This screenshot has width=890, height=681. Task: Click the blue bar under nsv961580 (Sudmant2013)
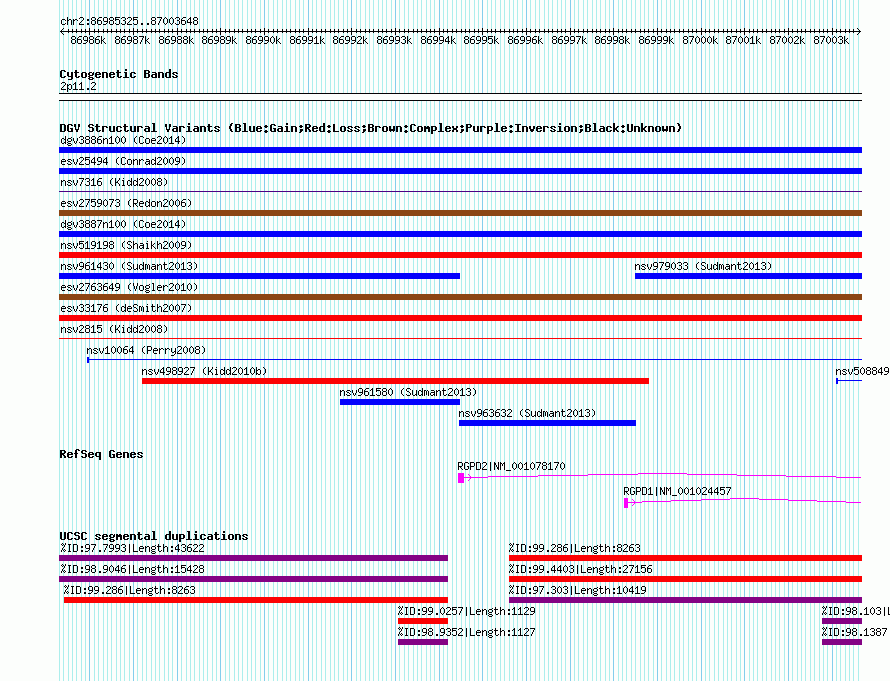(400, 402)
